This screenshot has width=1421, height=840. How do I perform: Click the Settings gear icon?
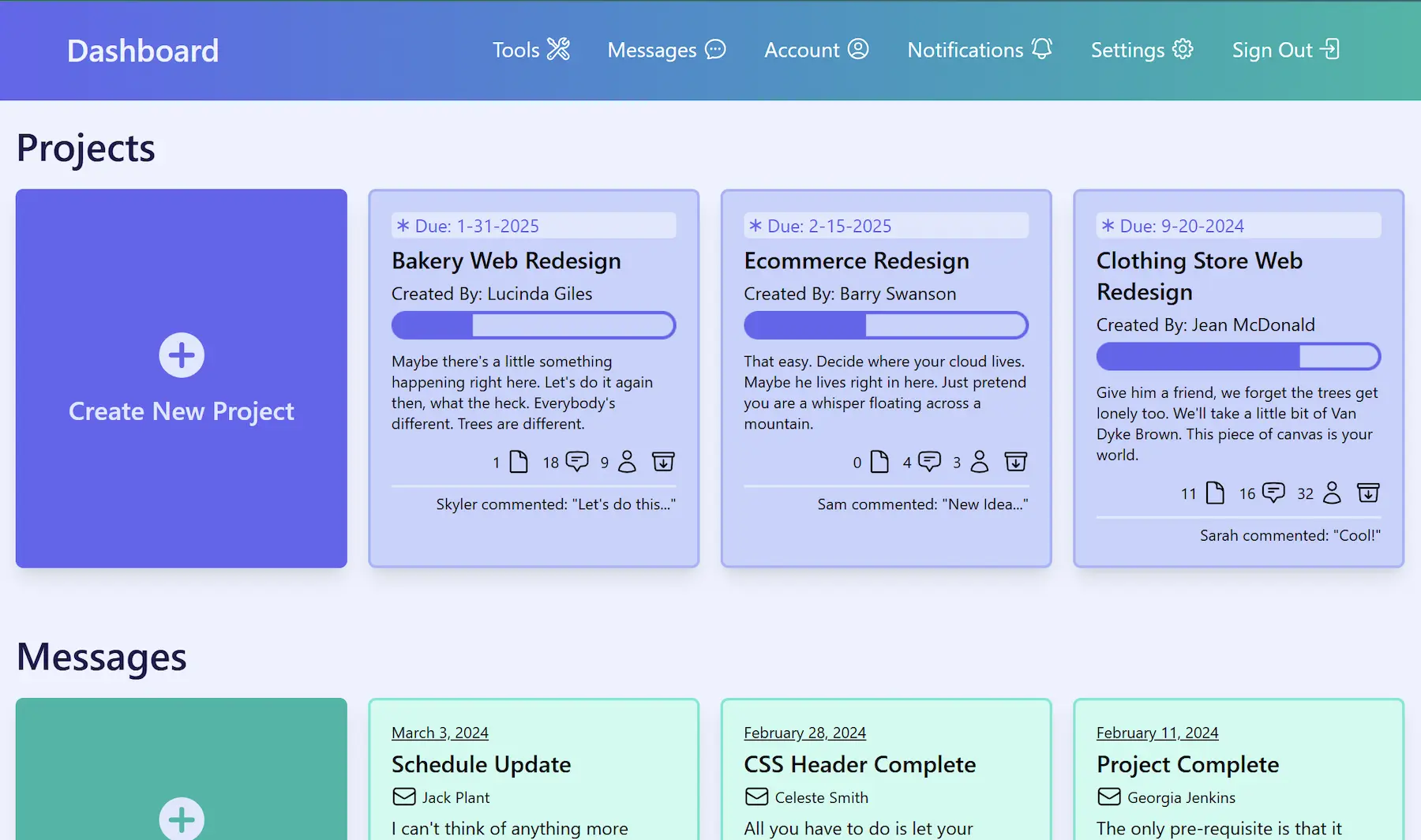pyautogui.click(x=1182, y=49)
